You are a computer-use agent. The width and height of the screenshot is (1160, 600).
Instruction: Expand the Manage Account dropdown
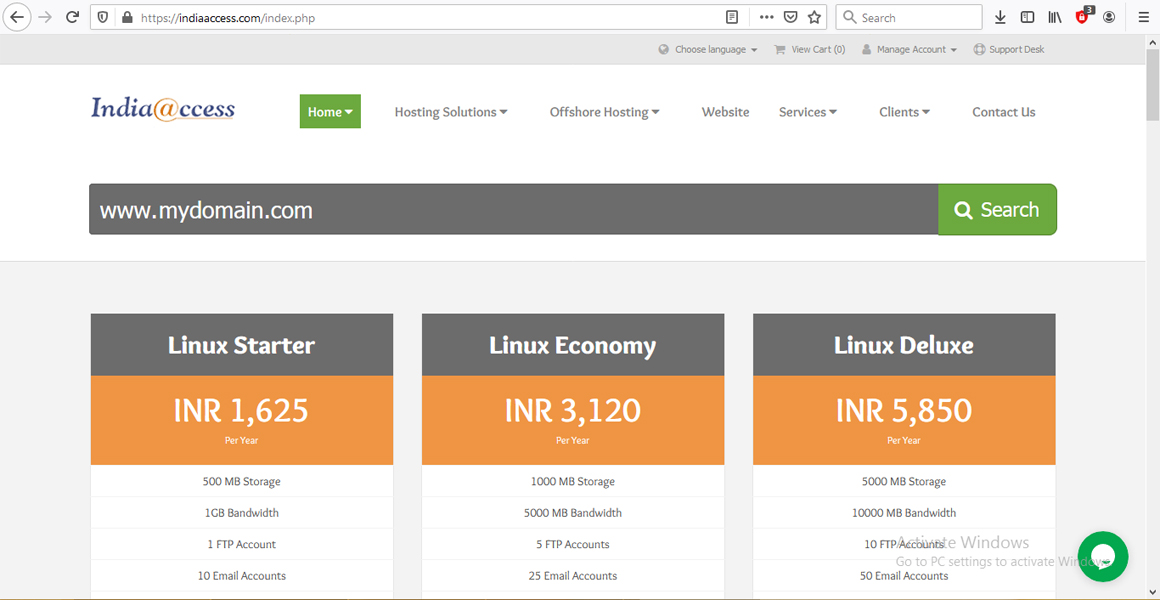coord(909,48)
